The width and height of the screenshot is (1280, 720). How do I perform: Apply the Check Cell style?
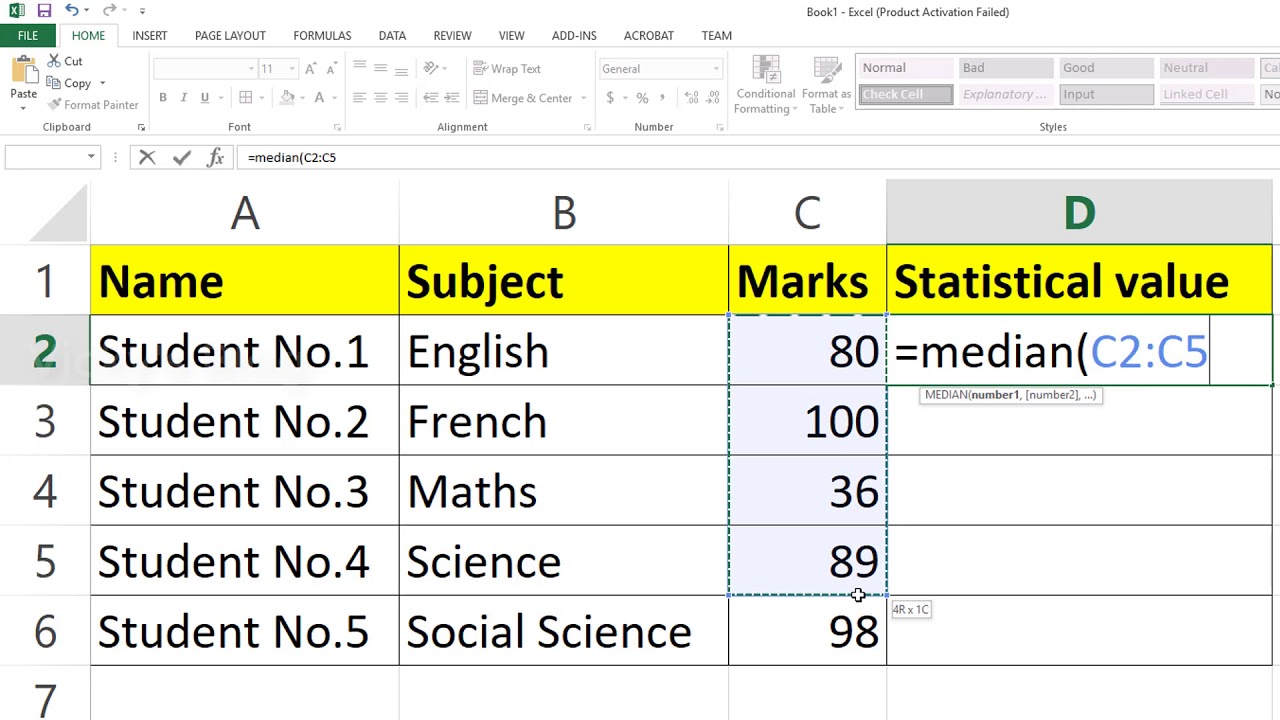(x=906, y=94)
